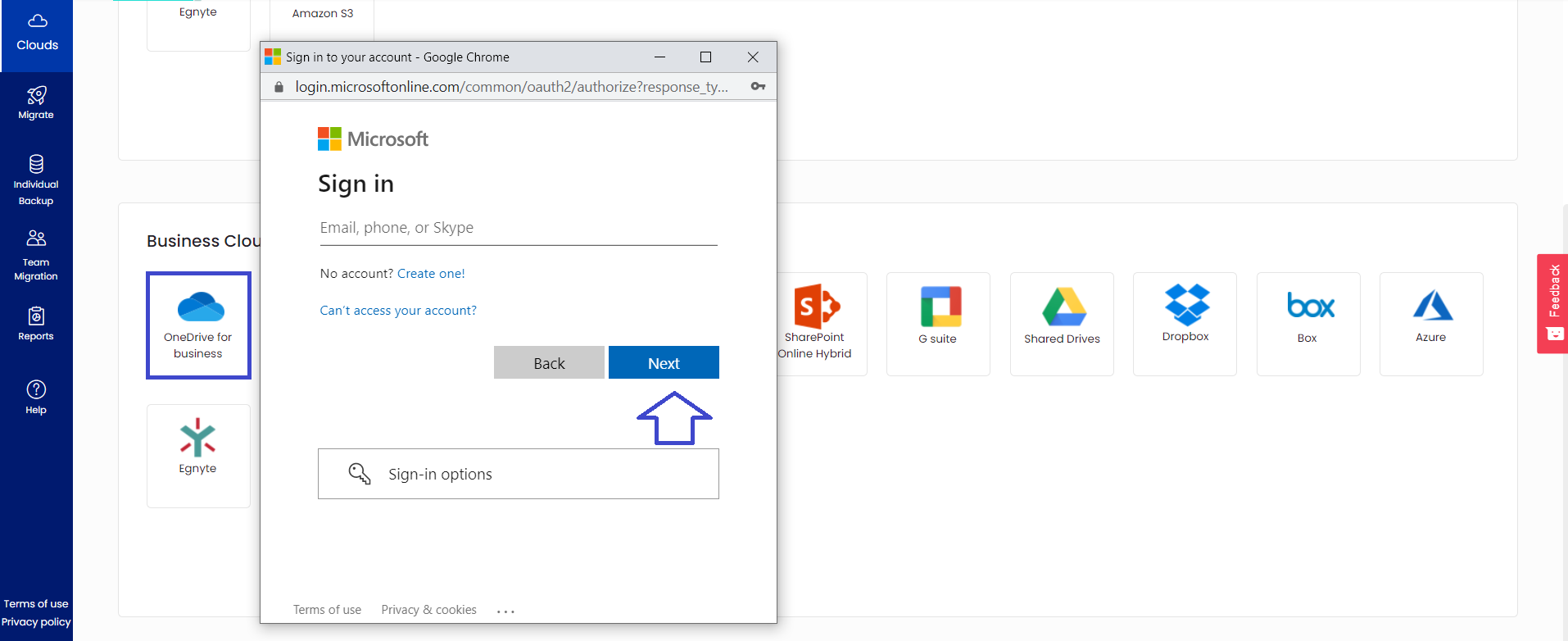Select the Business Clouds Egnyte tile

point(198,456)
